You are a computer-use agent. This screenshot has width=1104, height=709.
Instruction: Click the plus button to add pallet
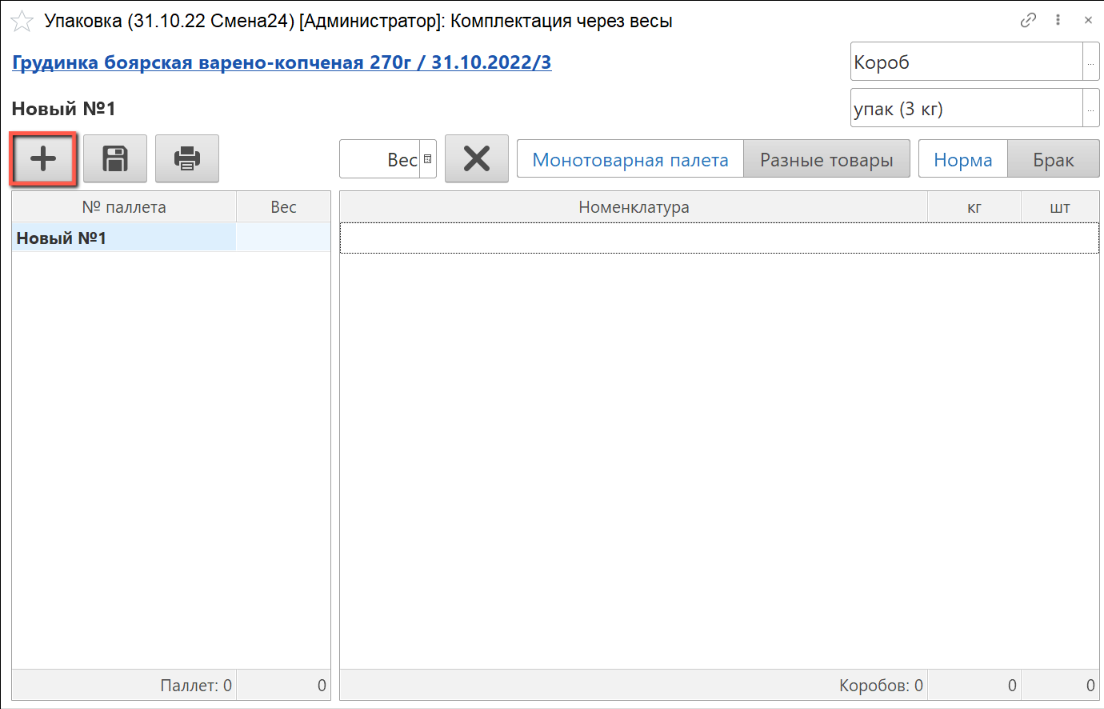pyautogui.click(x=43, y=159)
